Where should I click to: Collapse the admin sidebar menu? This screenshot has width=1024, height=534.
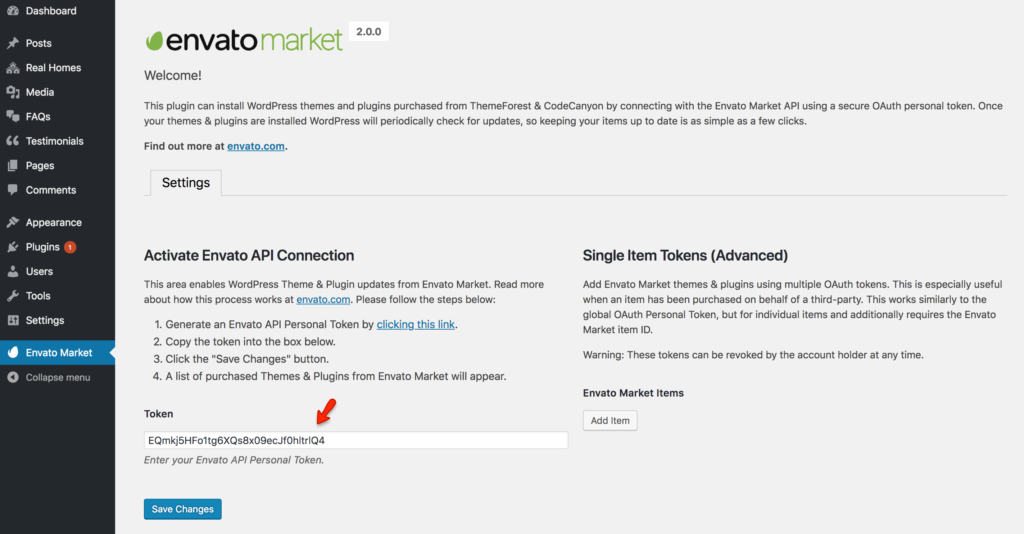tap(57, 377)
